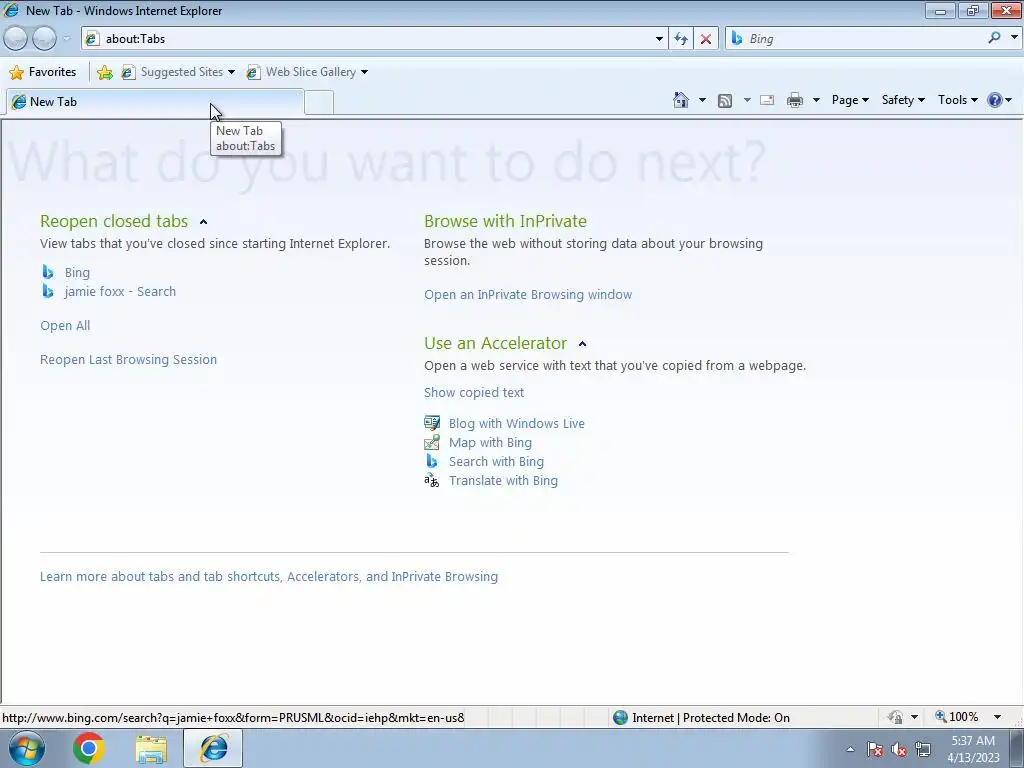This screenshot has height=768, width=1024.
Task: Click the Search with Bing accelerator
Action: [496, 461]
